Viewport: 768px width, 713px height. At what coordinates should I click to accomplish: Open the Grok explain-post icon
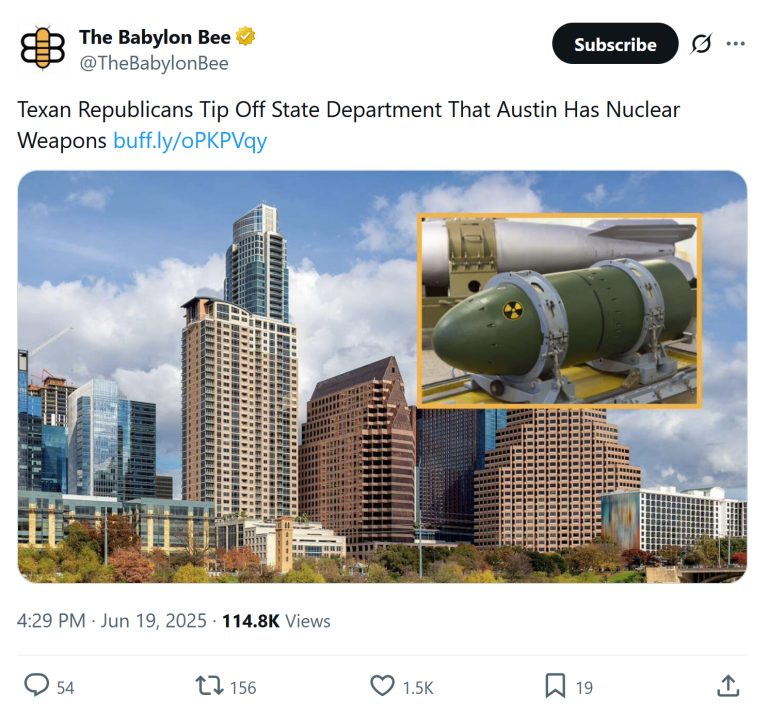pyautogui.click(x=701, y=44)
